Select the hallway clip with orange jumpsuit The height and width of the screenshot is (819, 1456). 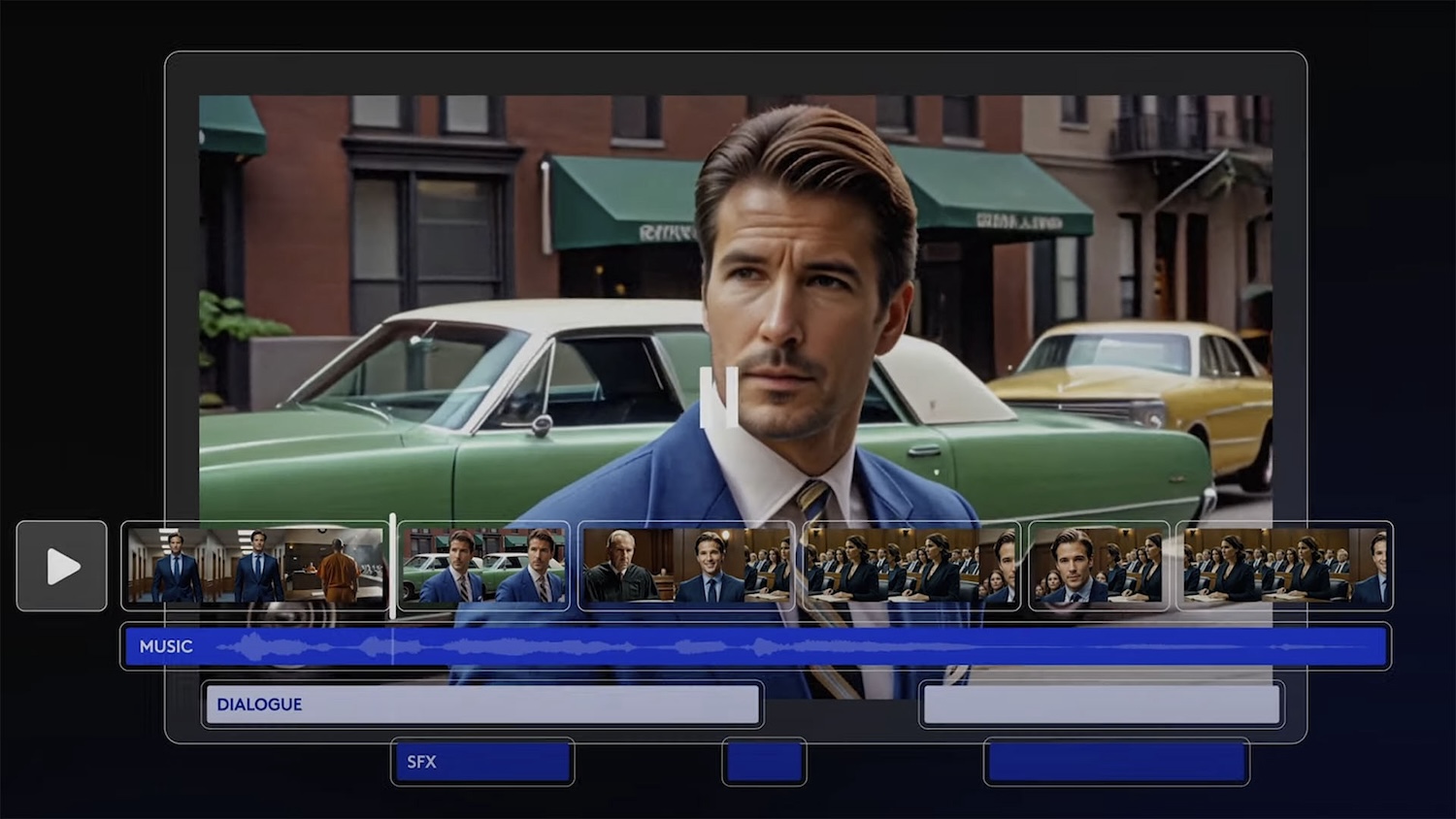[254, 566]
